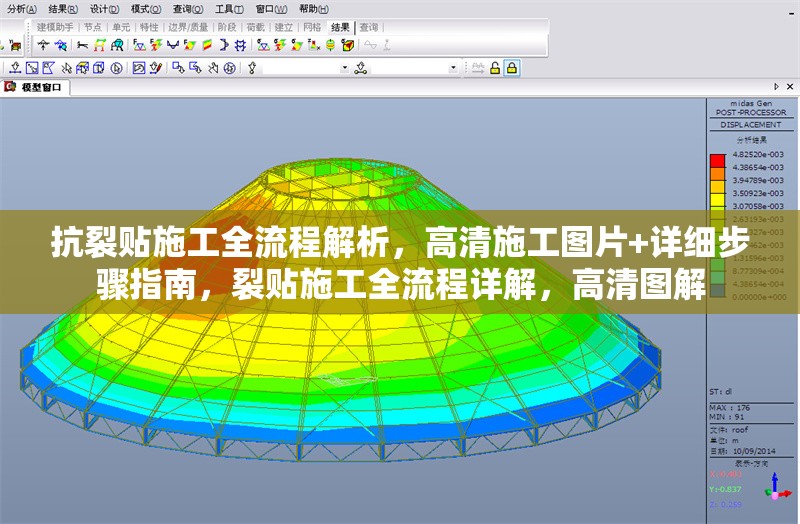Image resolution: width=800 pixels, height=524 pixels.
Task: Click the XYZ axis orientation triad
Action: pos(774,488)
